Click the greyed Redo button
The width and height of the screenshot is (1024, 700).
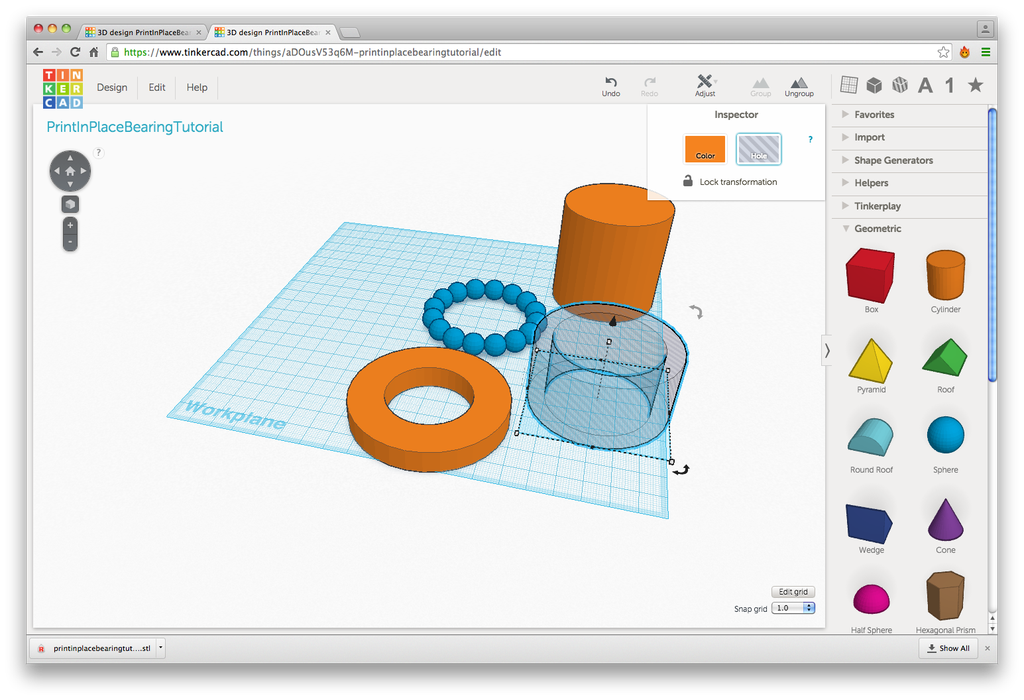click(x=649, y=86)
